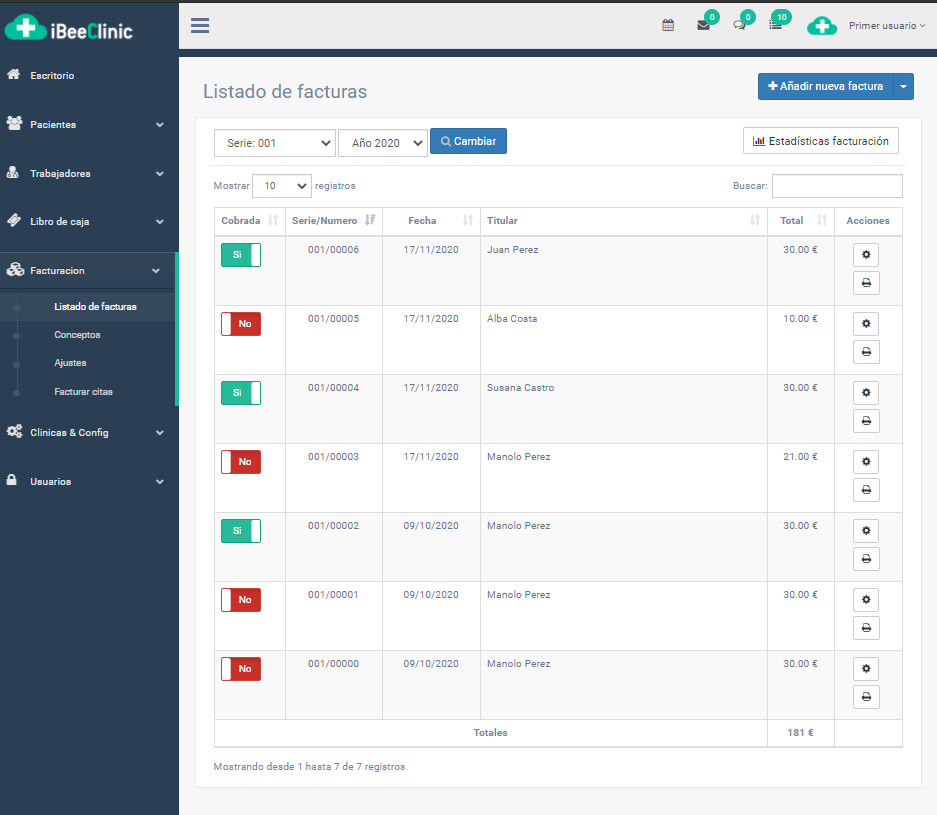The width and height of the screenshot is (937, 815).
Task: Toggle Cobrada switch for Juan Perez invoice
Action: click(241, 255)
